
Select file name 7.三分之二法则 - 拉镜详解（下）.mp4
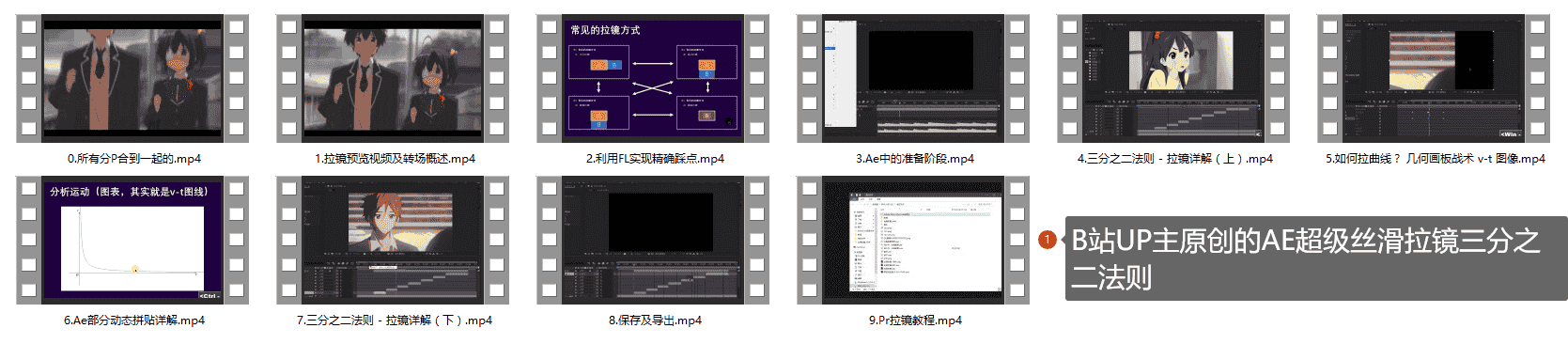394,321
